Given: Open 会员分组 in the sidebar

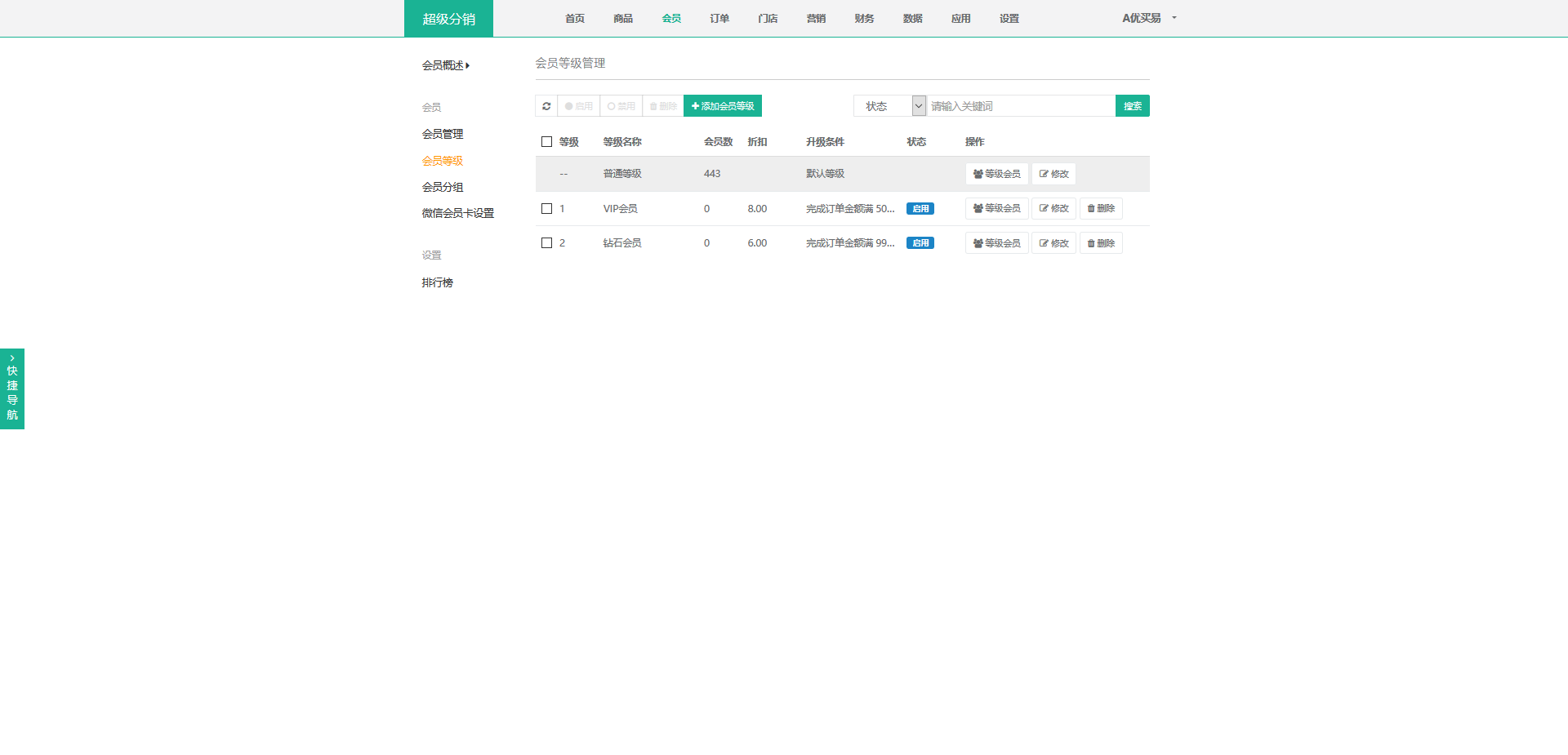Looking at the screenshot, I should point(443,187).
